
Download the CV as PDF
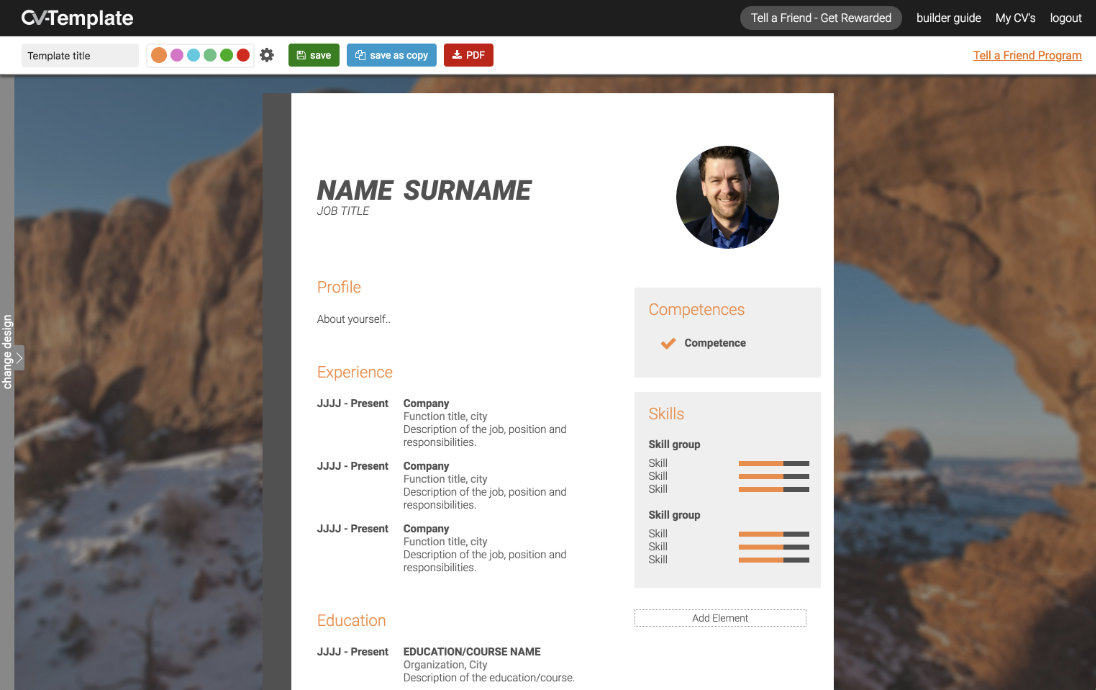click(x=468, y=55)
